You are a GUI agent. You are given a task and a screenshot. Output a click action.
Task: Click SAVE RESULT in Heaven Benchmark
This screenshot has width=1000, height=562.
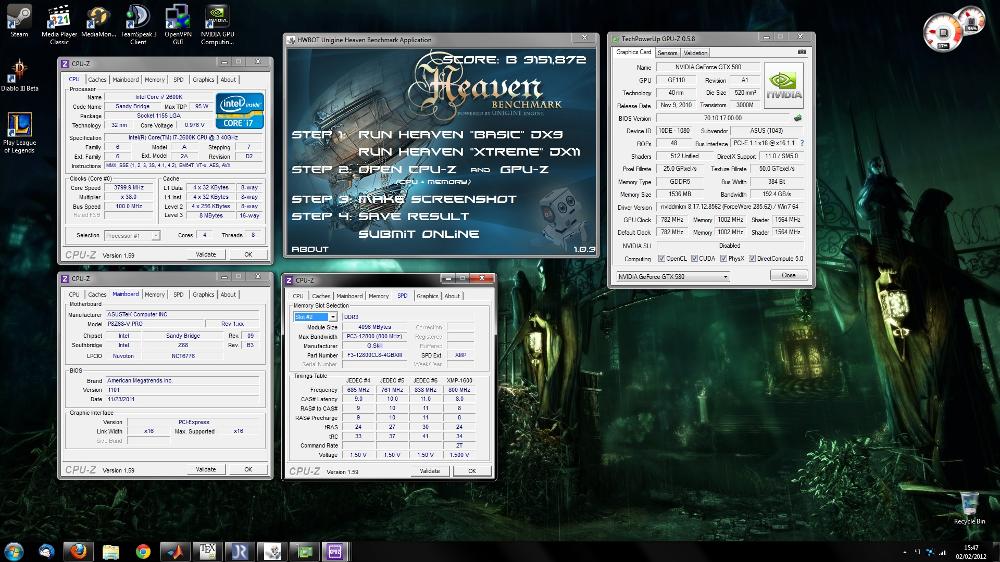pyautogui.click(x=413, y=216)
